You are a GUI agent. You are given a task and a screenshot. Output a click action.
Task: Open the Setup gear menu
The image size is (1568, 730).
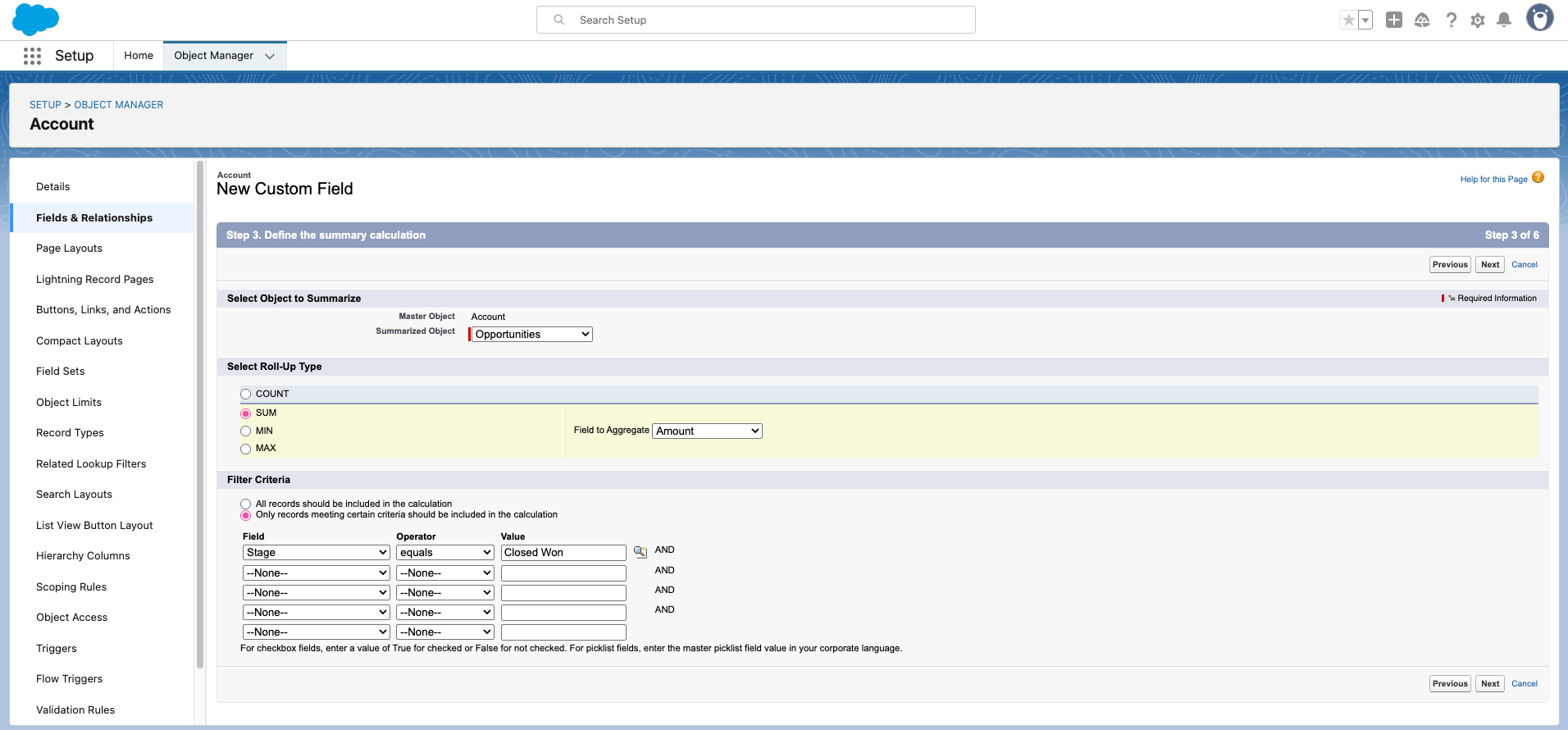[x=1477, y=21]
